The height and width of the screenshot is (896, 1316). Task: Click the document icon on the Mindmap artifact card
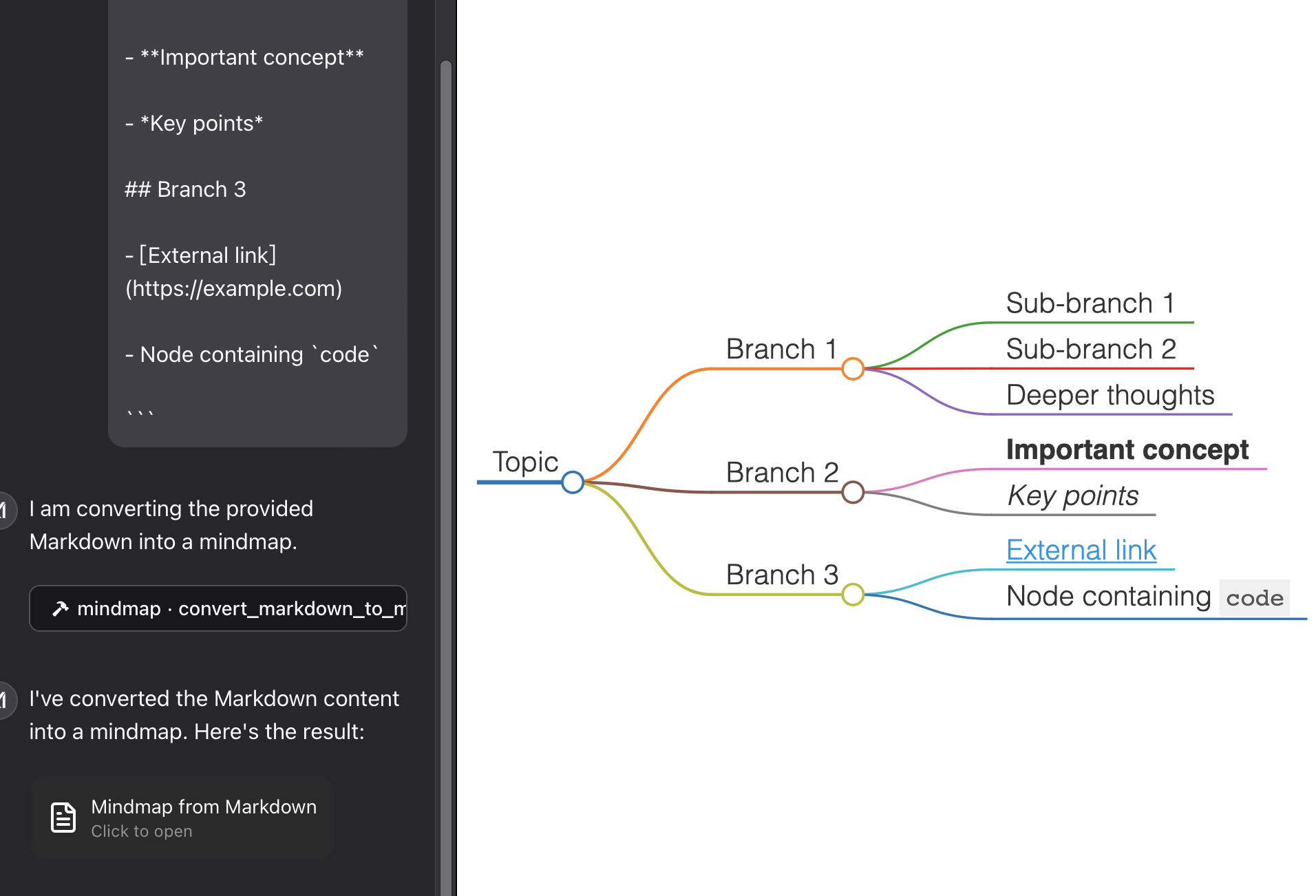pyautogui.click(x=63, y=817)
